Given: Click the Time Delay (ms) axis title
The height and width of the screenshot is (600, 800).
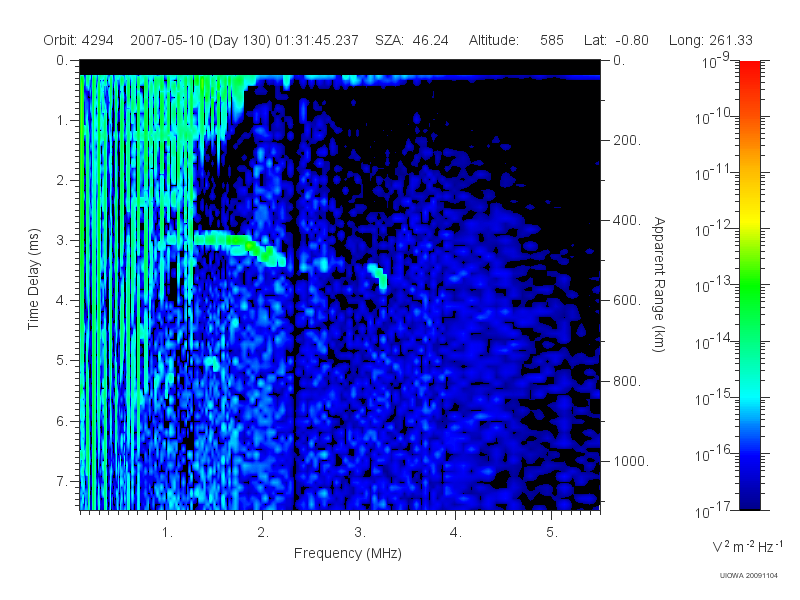Looking at the screenshot, I should pos(33,279).
